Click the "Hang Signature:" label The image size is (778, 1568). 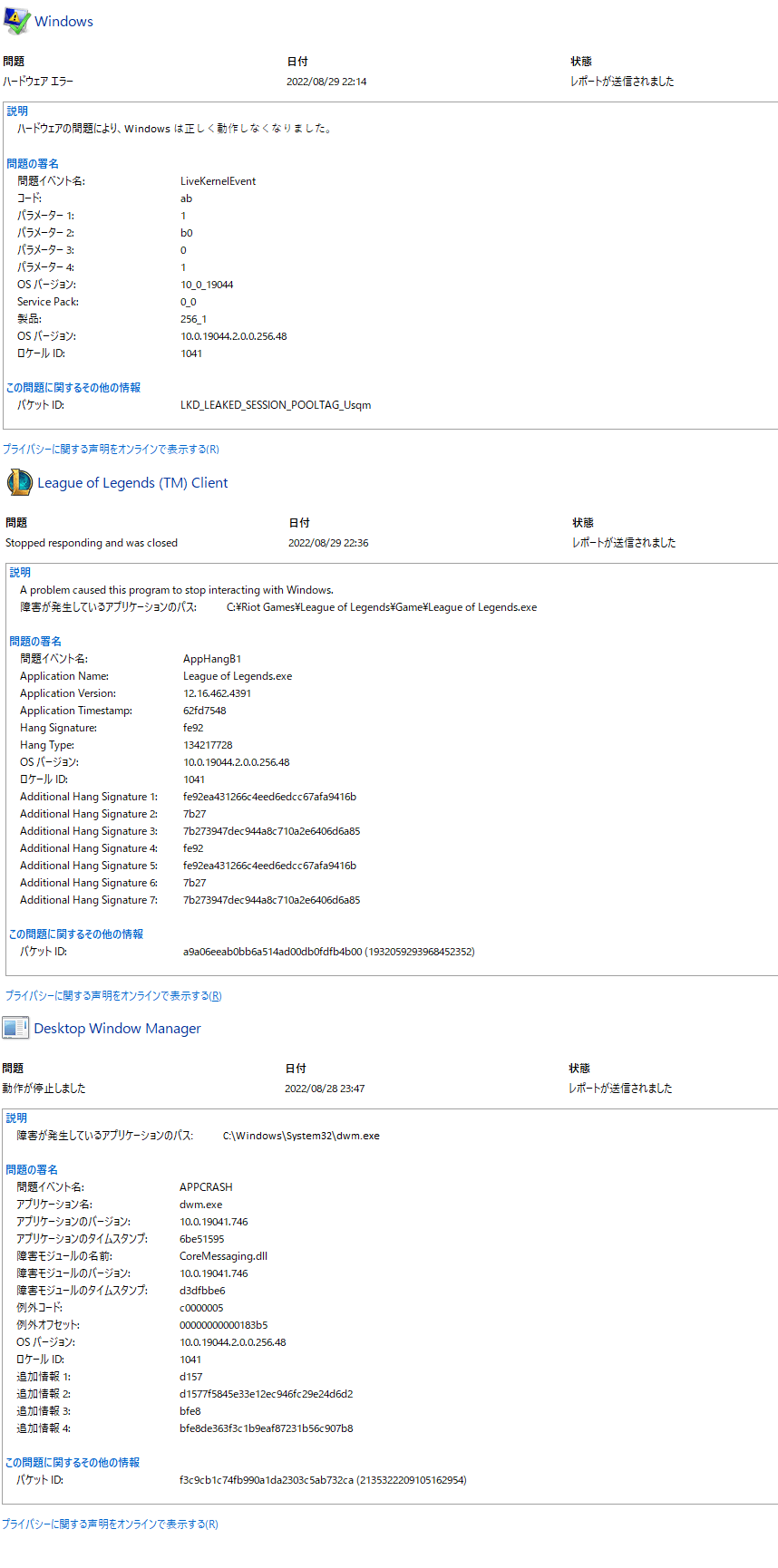pos(58,728)
